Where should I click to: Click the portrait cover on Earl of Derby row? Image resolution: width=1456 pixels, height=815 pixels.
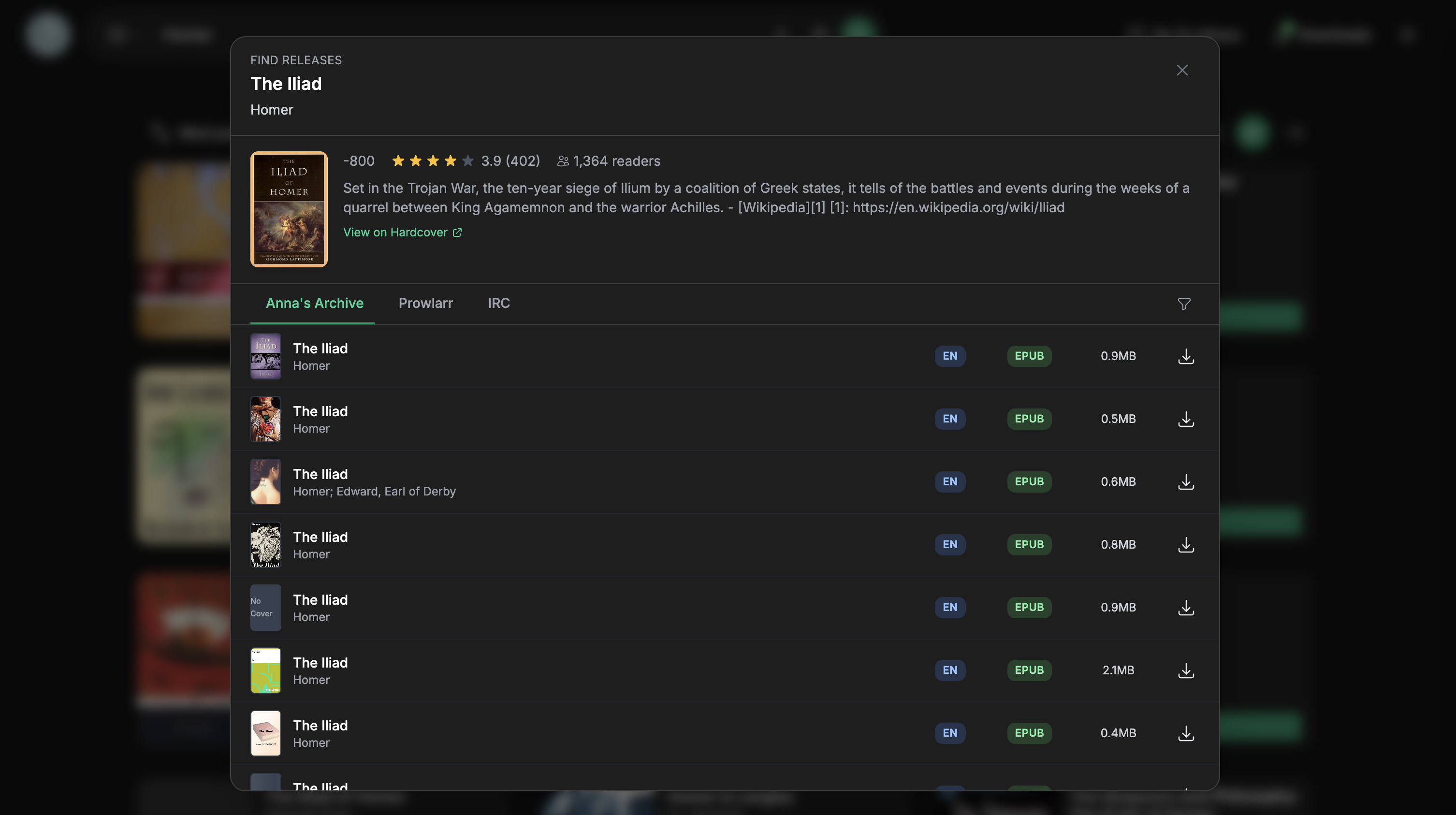click(266, 481)
